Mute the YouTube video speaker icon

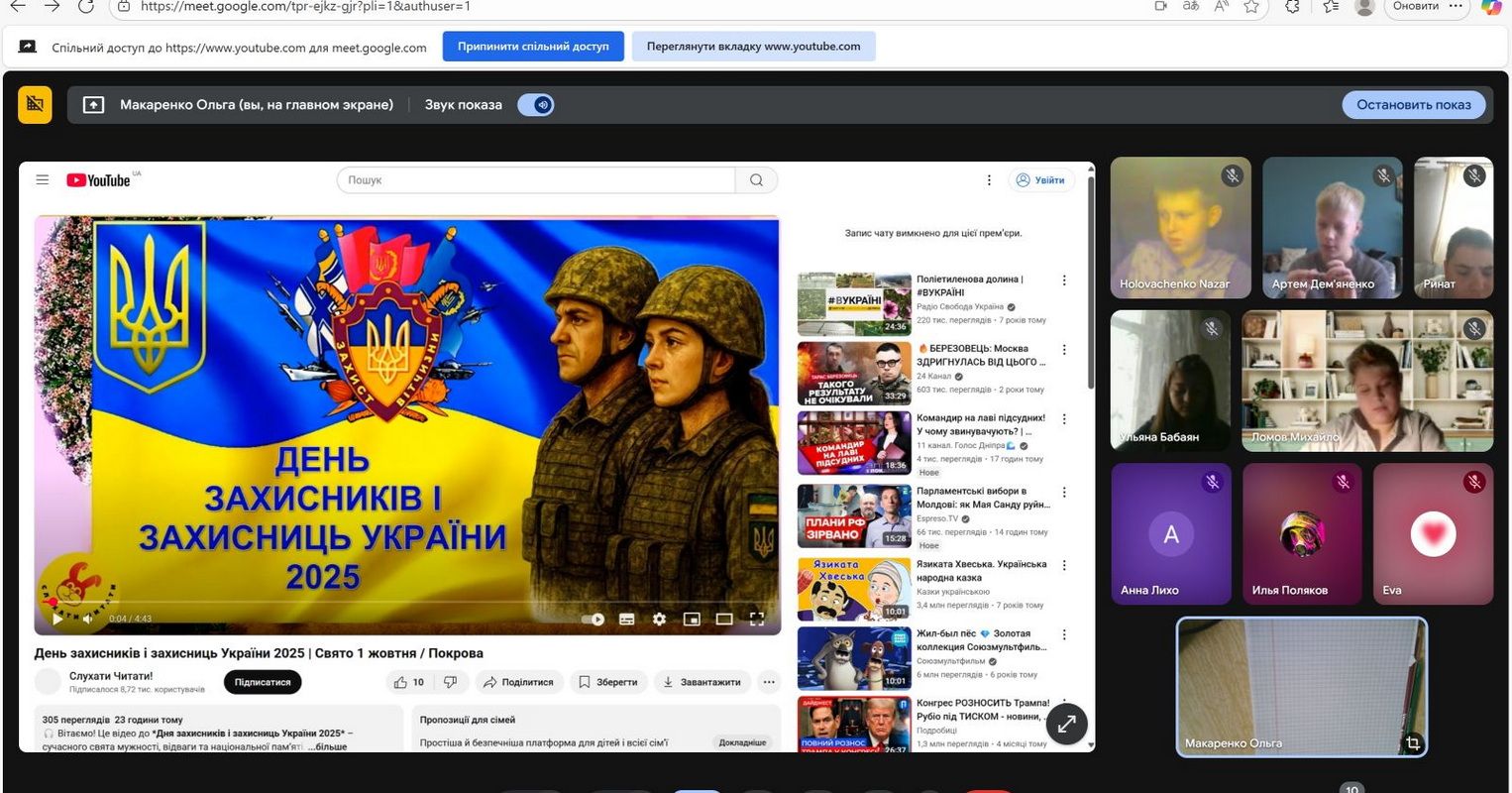pos(87,619)
